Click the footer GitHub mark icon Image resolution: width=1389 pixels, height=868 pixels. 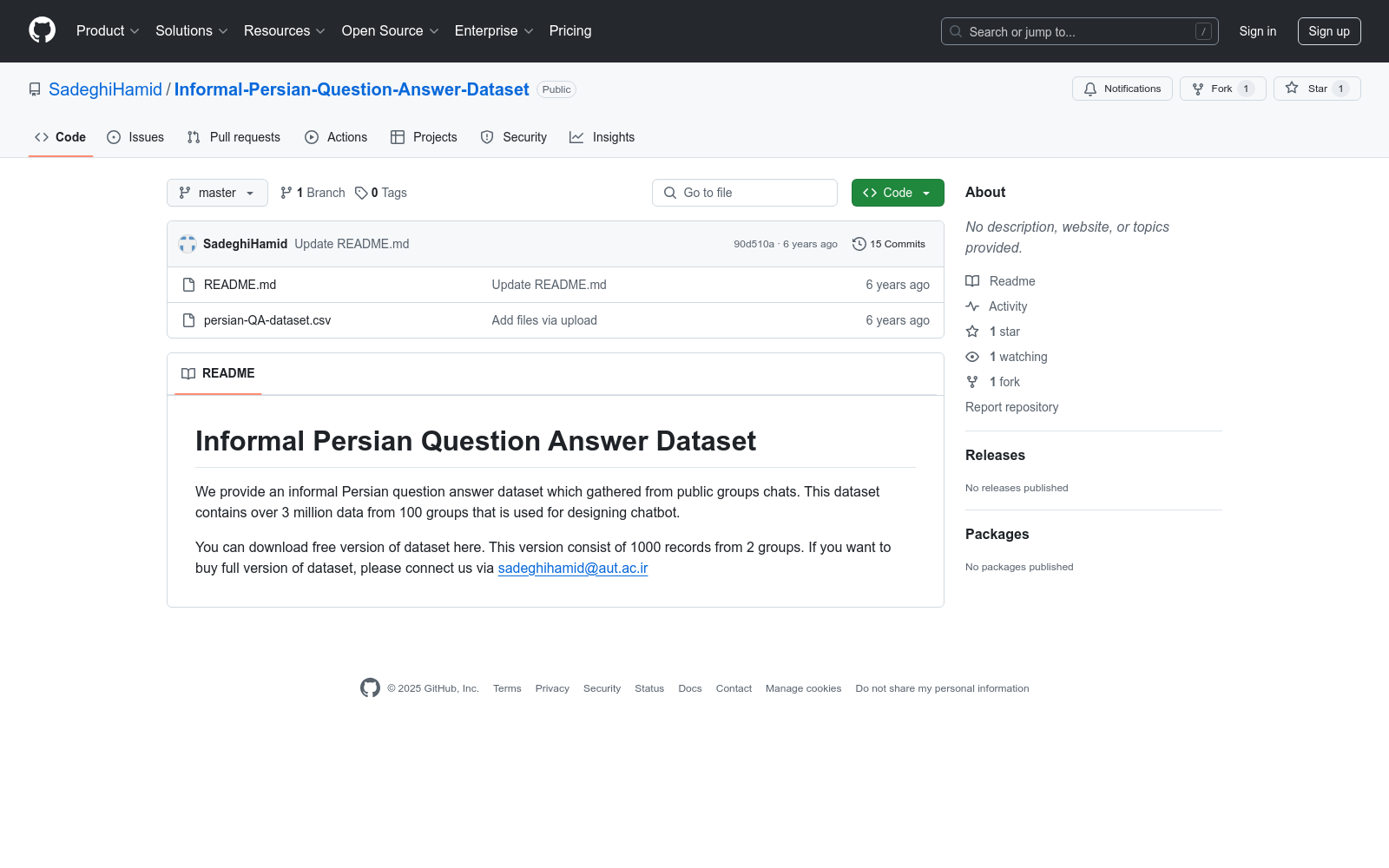click(370, 688)
